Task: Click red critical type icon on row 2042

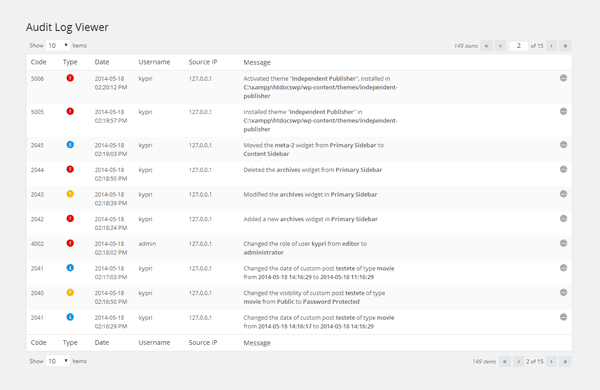Action: [x=70, y=219]
